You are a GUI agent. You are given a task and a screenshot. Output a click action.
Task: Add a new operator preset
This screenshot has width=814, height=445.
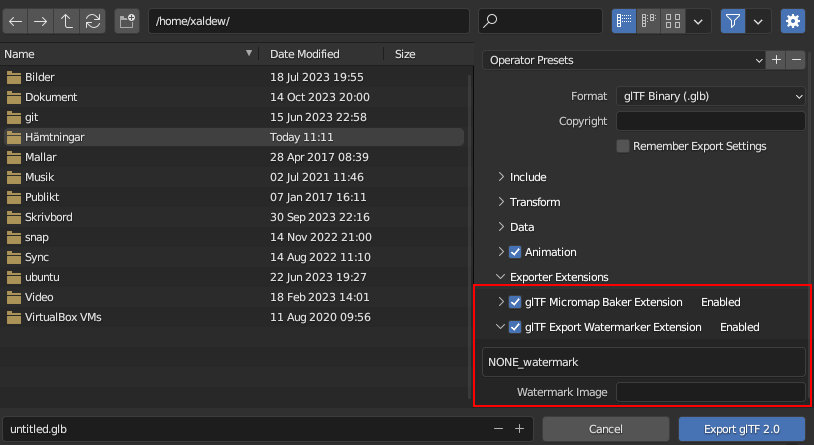pos(776,60)
